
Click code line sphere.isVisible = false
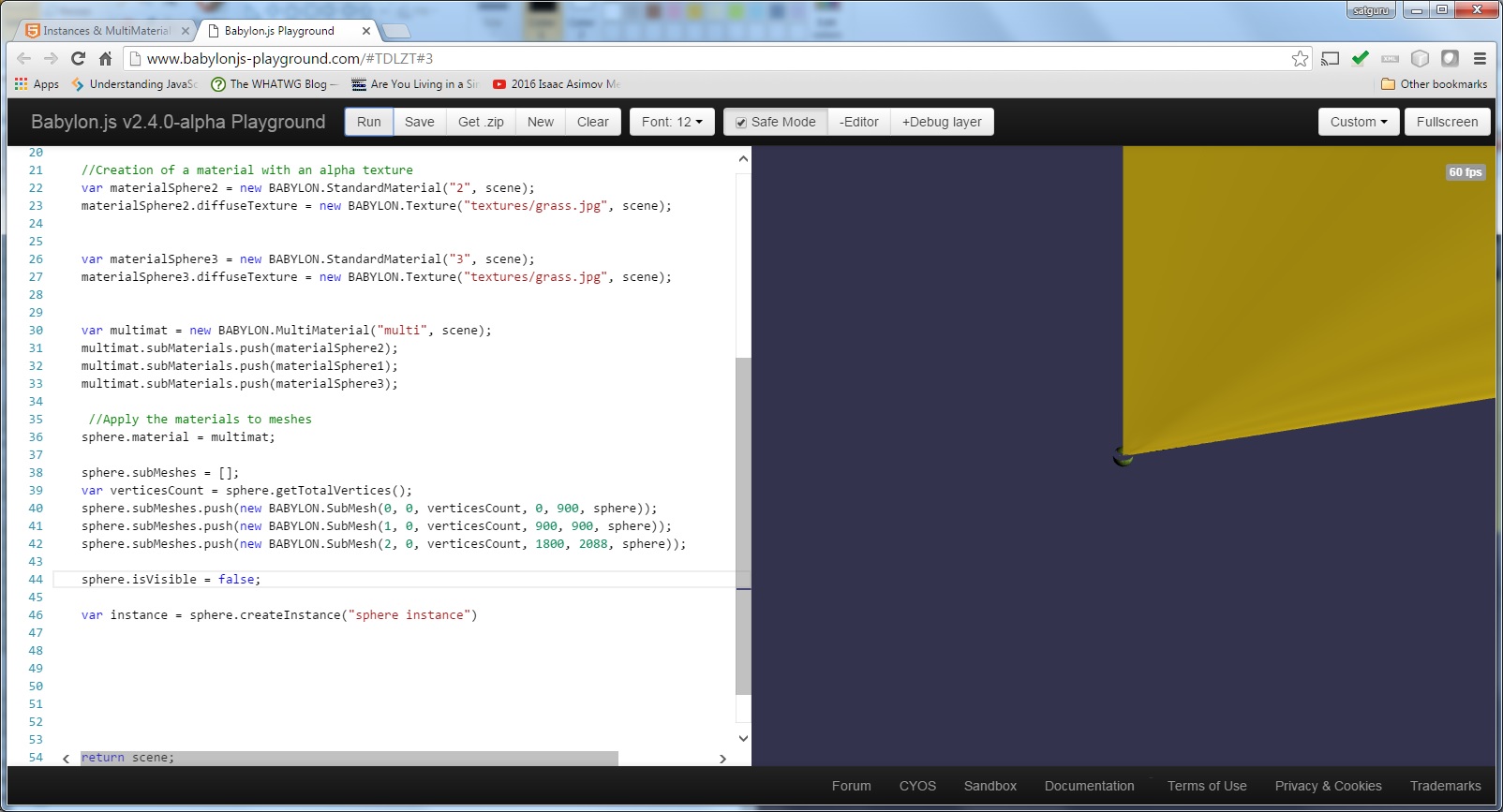[x=171, y=580]
